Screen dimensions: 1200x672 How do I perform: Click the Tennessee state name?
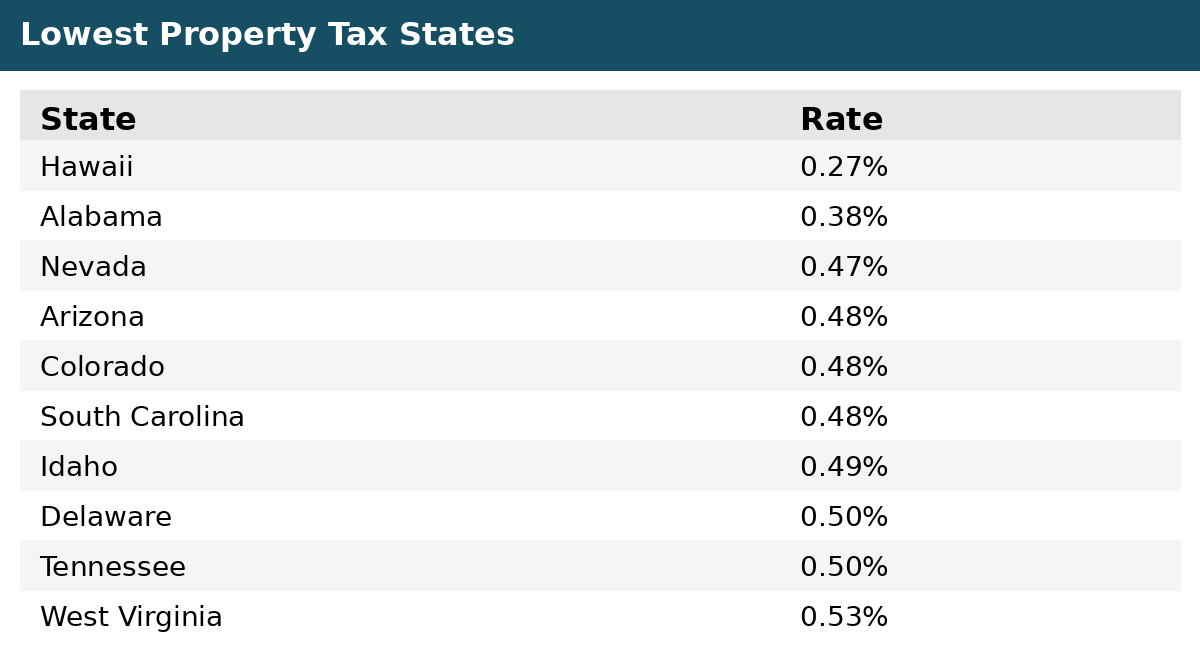point(113,567)
